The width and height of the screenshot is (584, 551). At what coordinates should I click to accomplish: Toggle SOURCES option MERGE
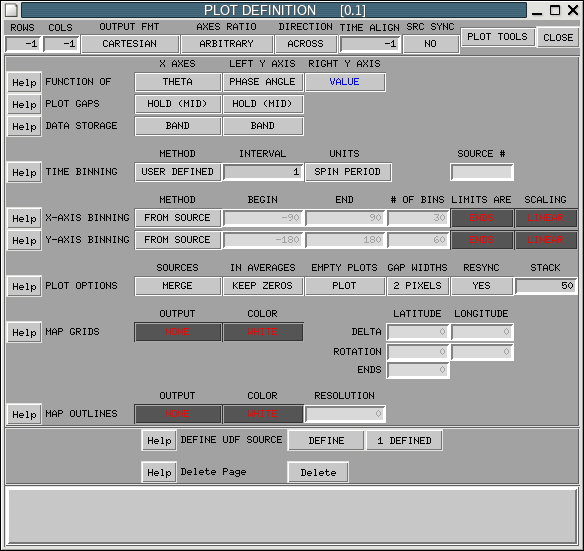pos(178,286)
